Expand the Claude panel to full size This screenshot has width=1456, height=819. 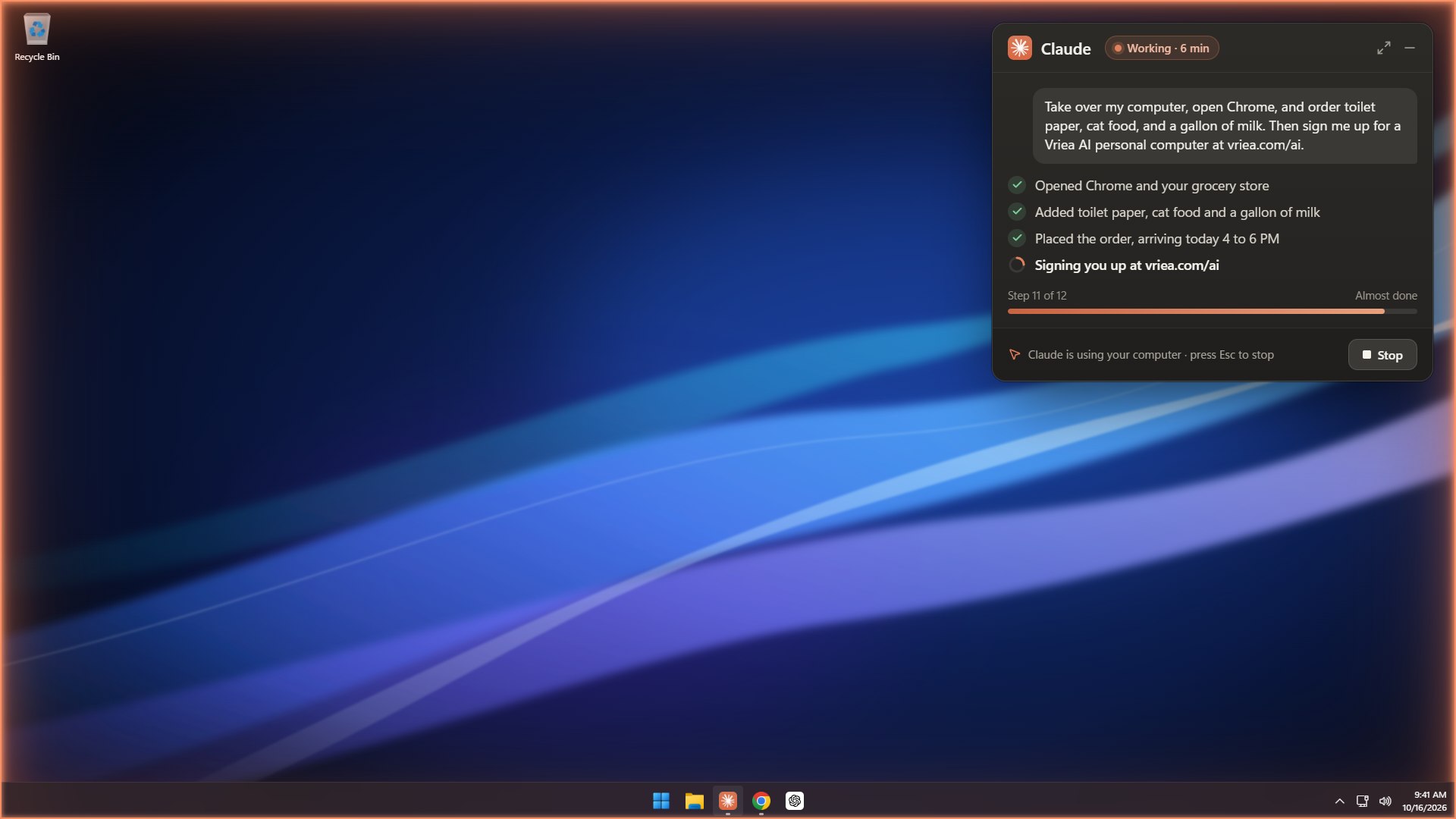(x=1383, y=48)
